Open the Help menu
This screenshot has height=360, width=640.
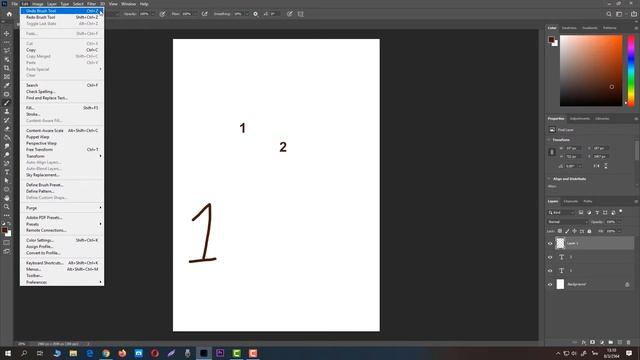tap(144, 4)
